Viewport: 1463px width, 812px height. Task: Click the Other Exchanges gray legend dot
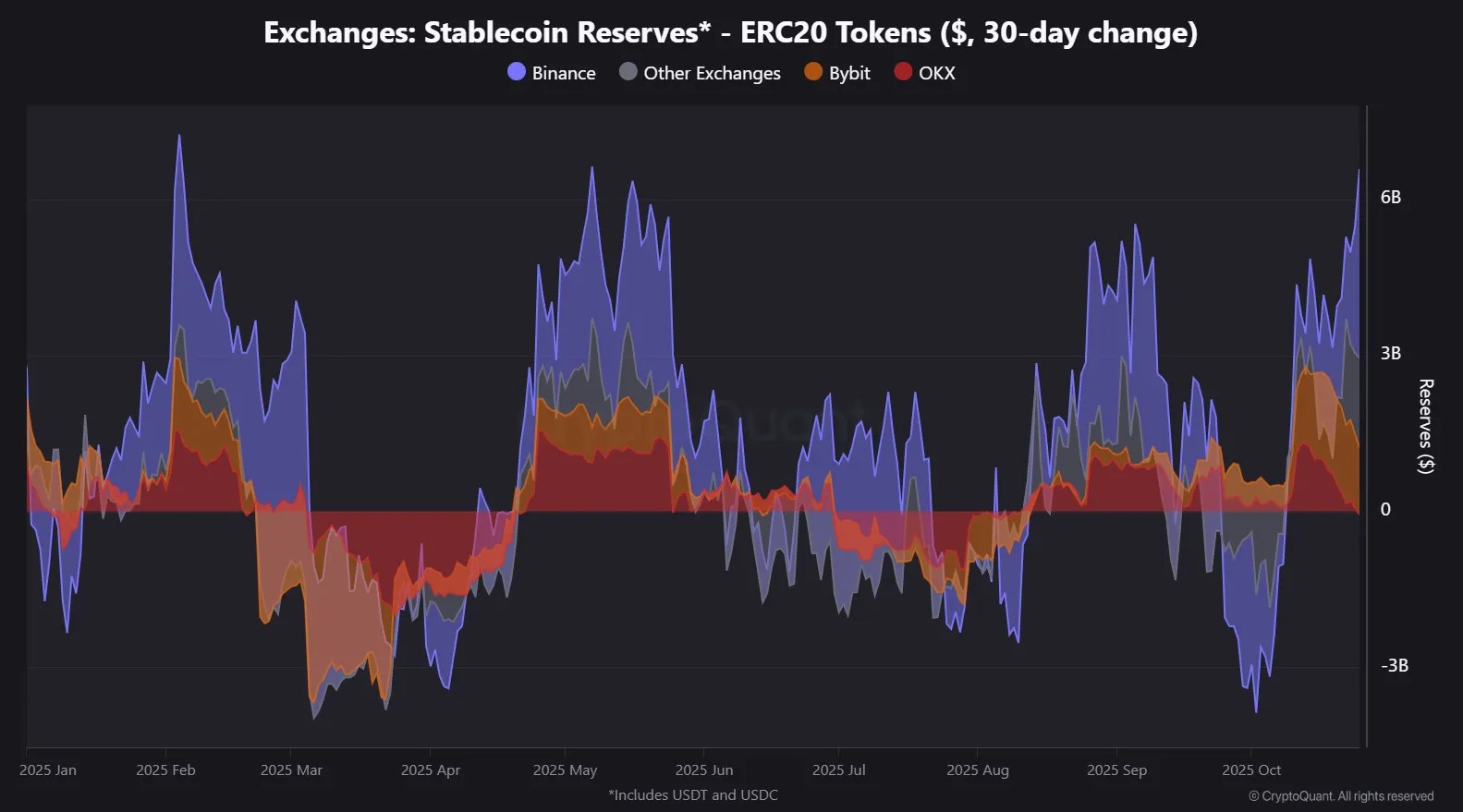point(628,72)
